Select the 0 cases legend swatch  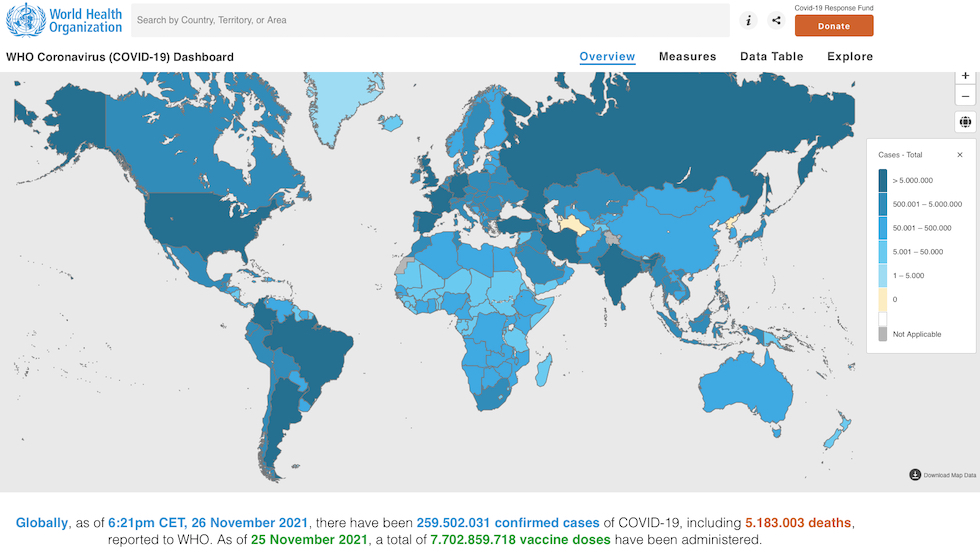click(x=882, y=299)
